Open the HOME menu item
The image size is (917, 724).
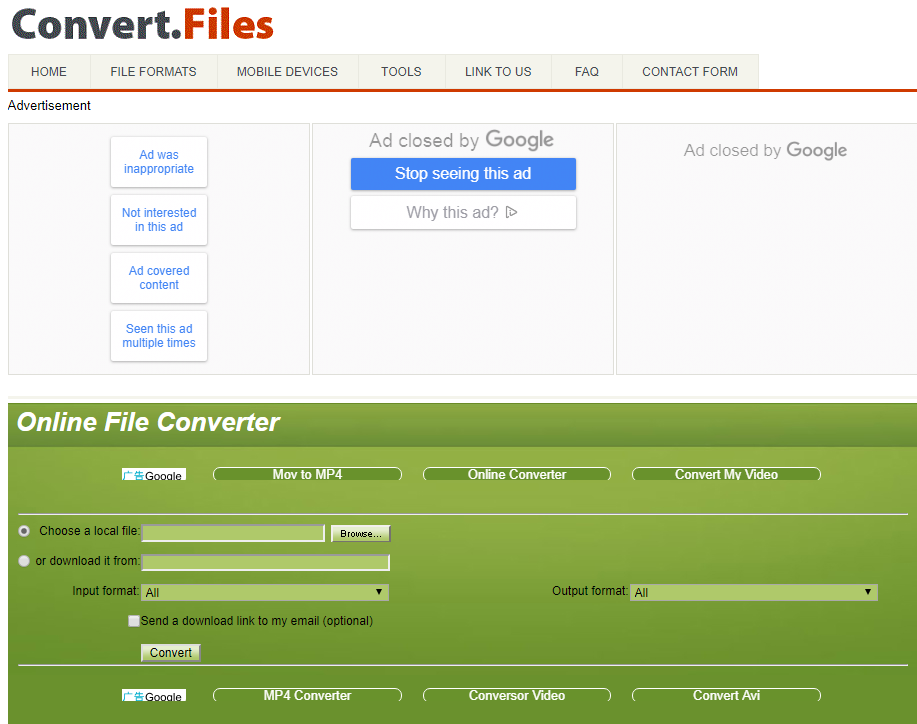pos(49,72)
